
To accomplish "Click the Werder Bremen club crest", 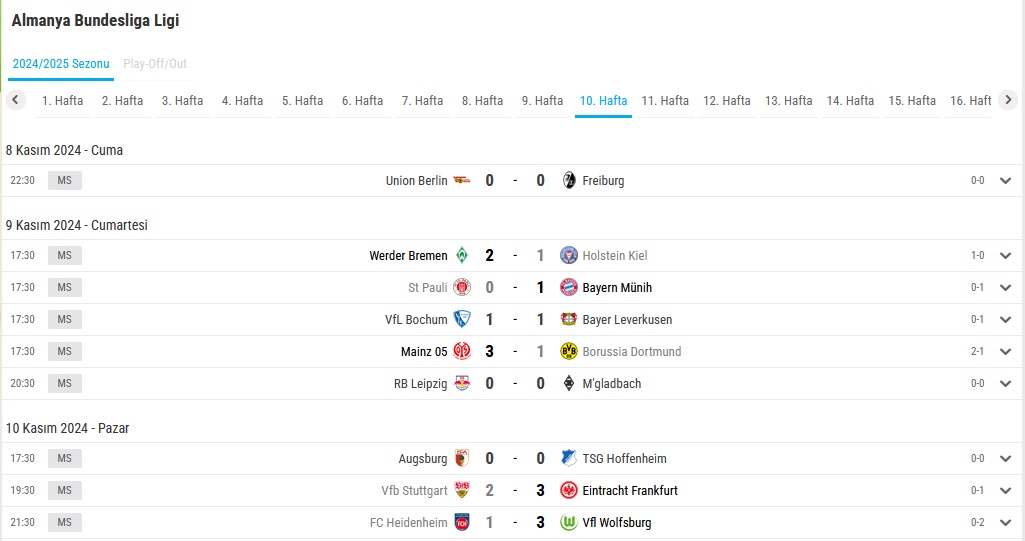I will tap(462, 255).
